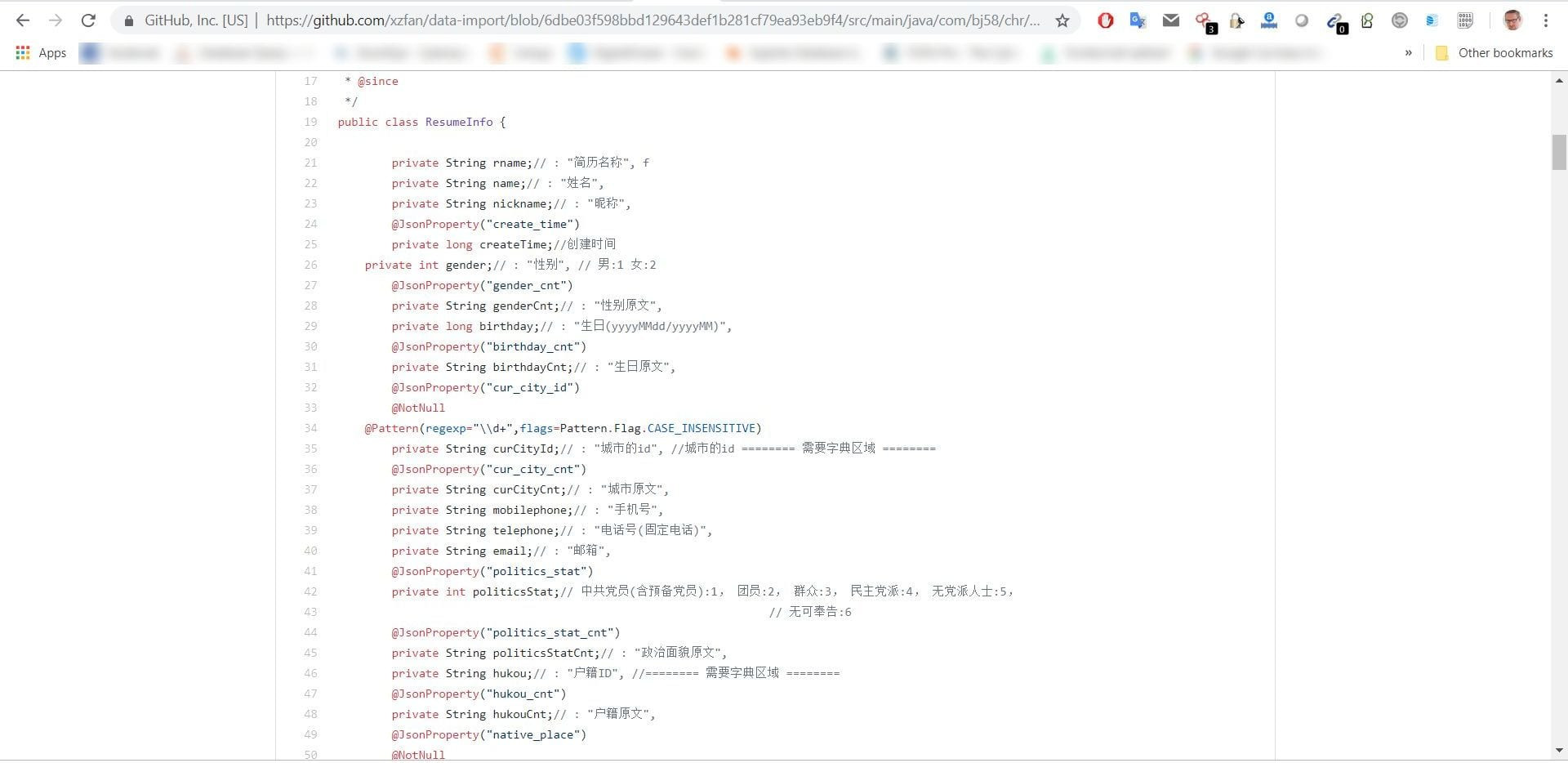Screen dimensions: 1568x763
Task: Open the Chrome profile avatar
Action: [1512, 20]
